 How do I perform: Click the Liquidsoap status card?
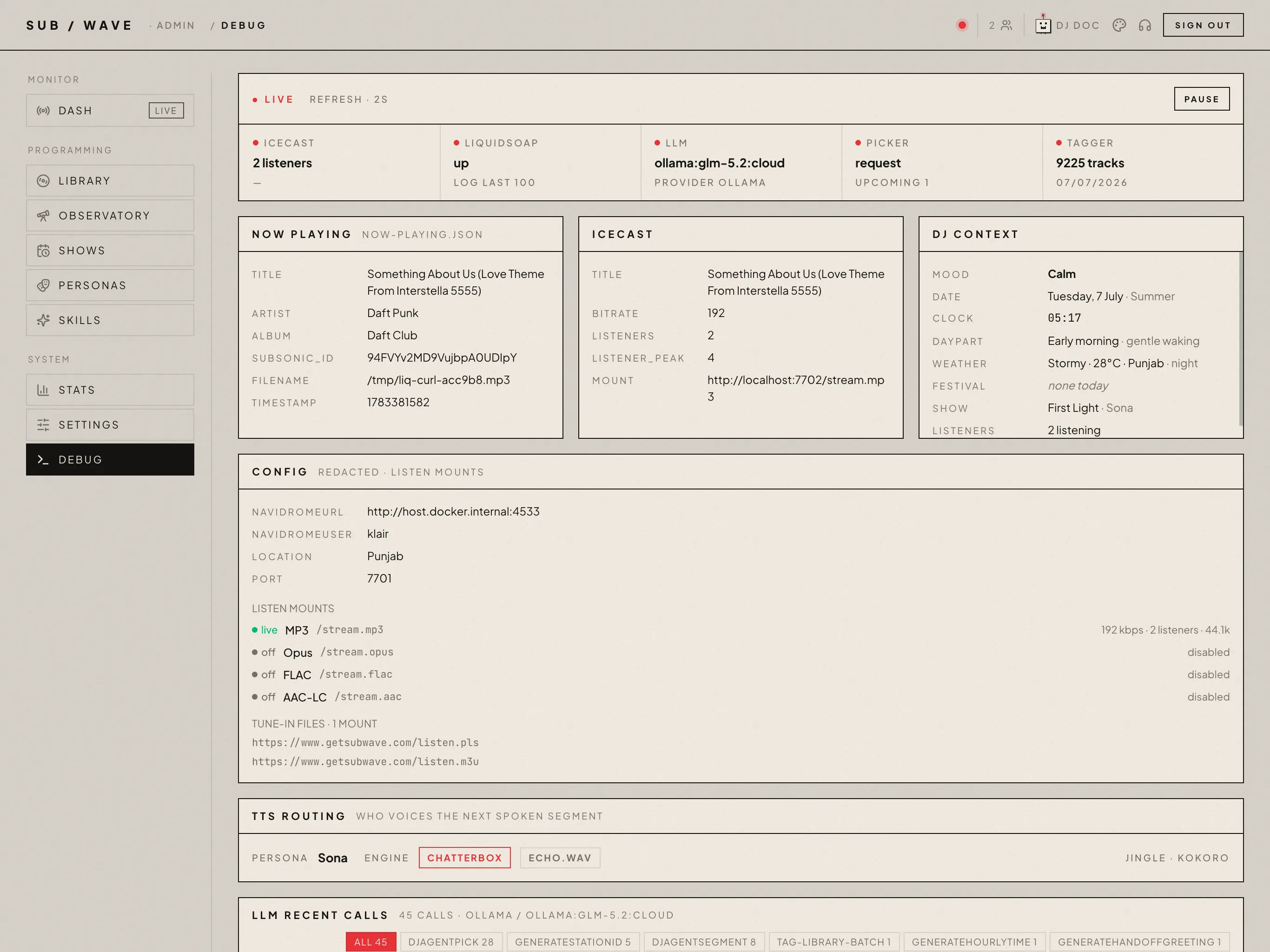(x=540, y=163)
